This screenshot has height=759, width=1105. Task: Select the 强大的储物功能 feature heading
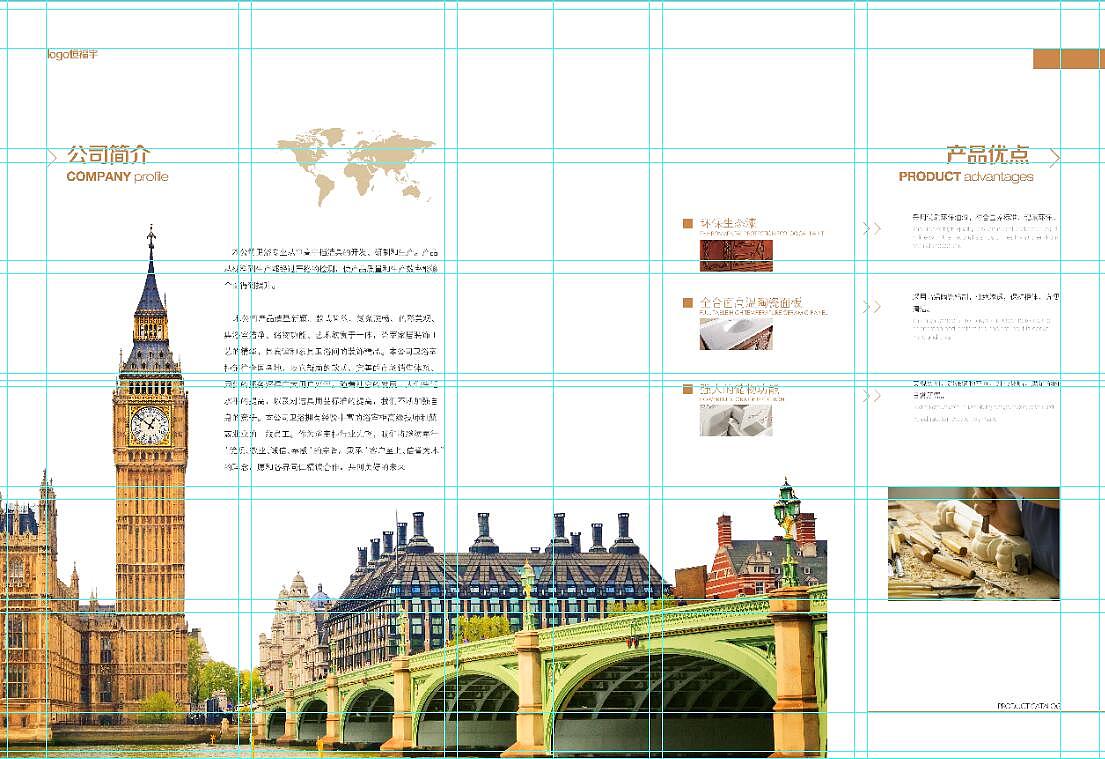(x=740, y=389)
